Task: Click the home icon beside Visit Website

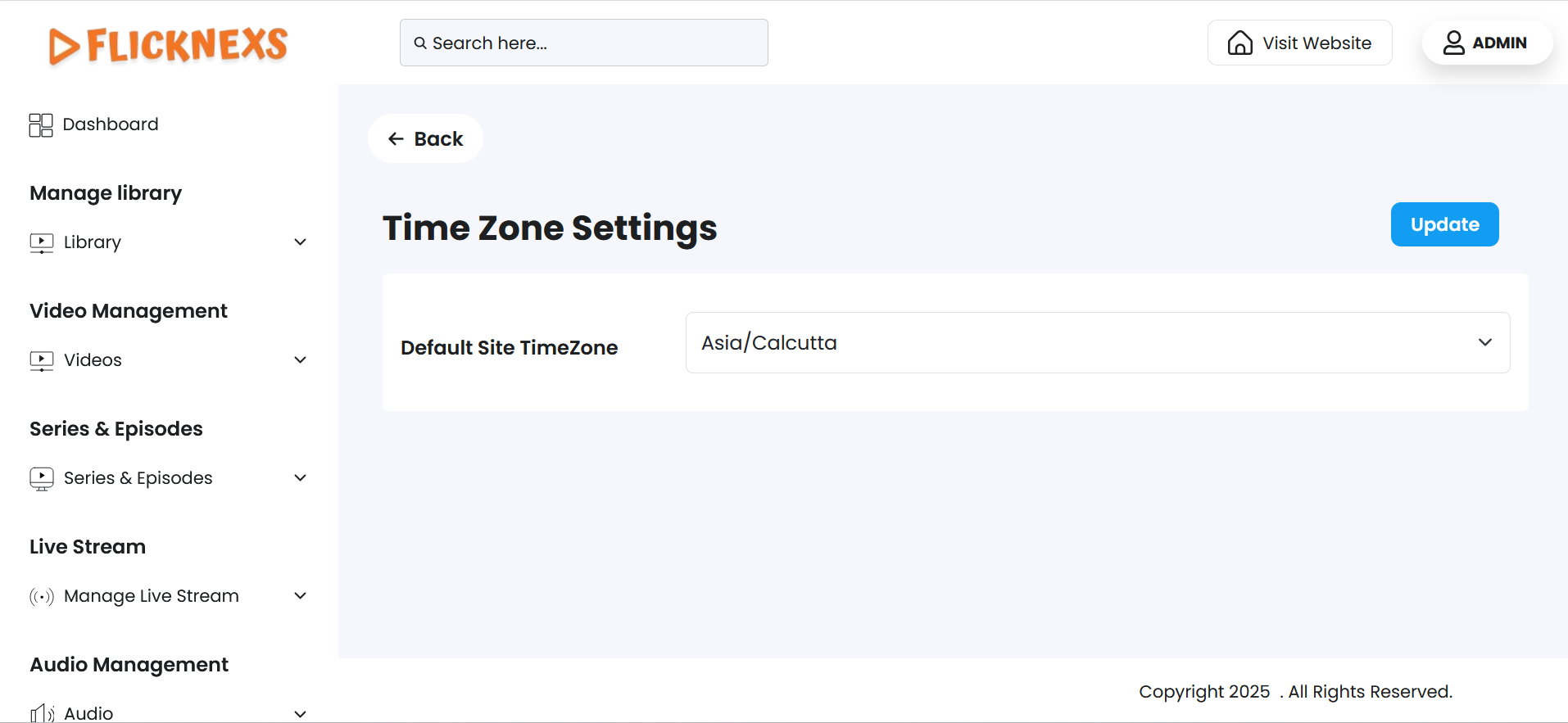Action: click(x=1239, y=43)
